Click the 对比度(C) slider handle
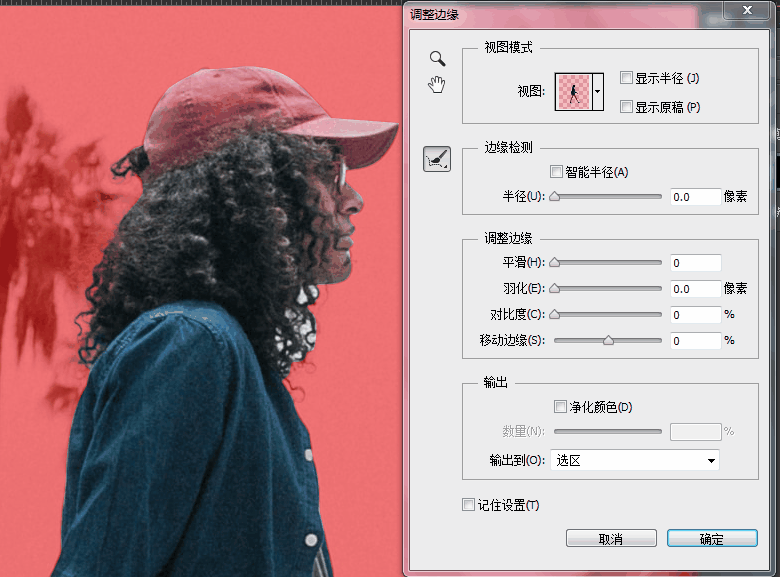 coord(555,314)
